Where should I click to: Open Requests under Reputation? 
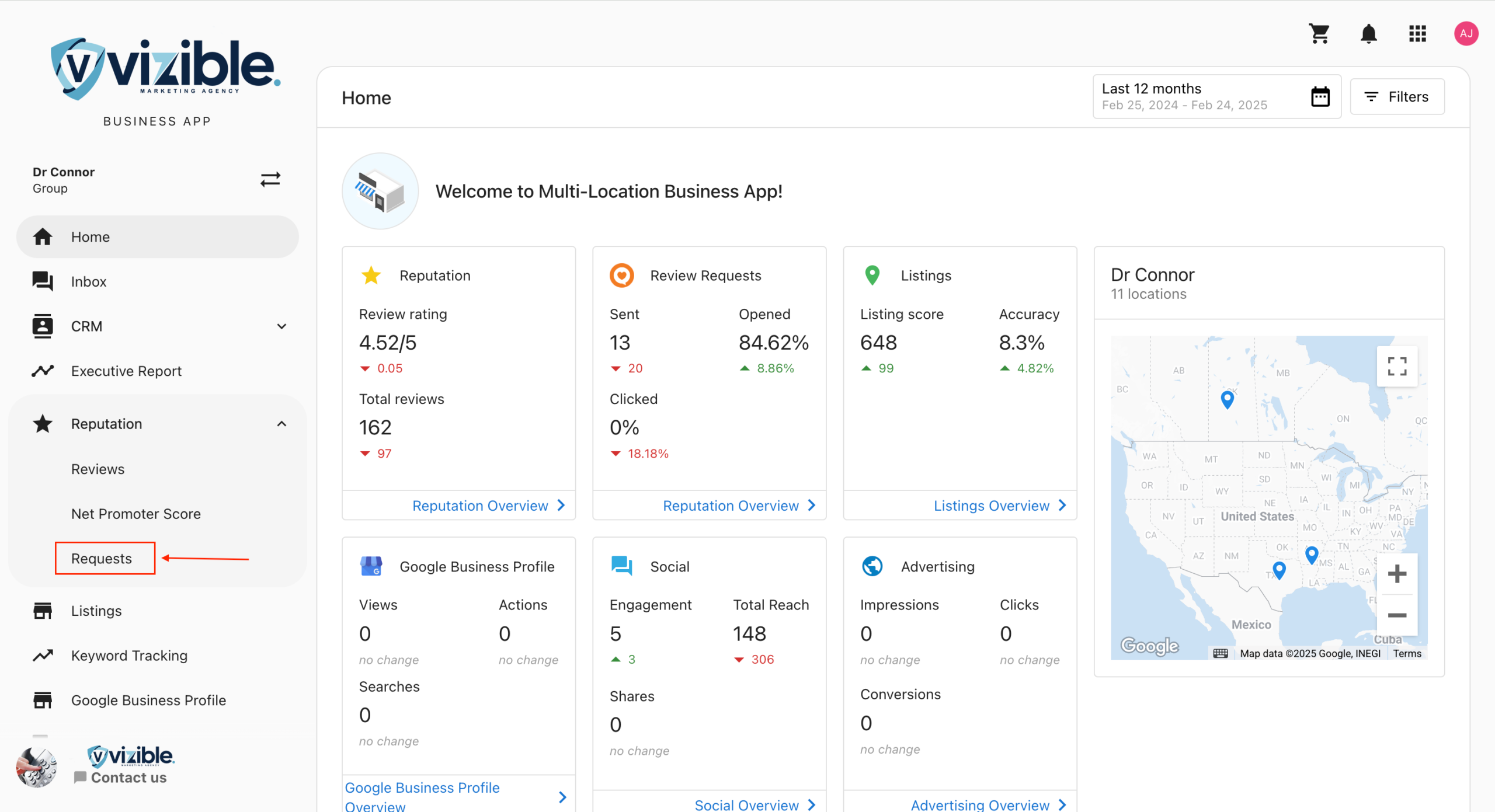coord(102,559)
